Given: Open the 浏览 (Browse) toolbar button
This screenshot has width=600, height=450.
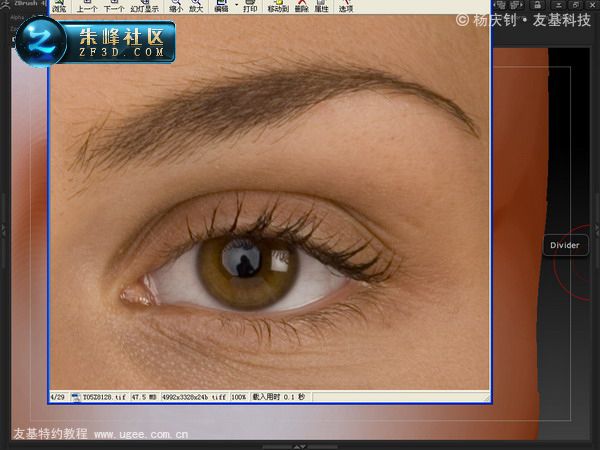Looking at the screenshot, I should click(x=59, y=6).
